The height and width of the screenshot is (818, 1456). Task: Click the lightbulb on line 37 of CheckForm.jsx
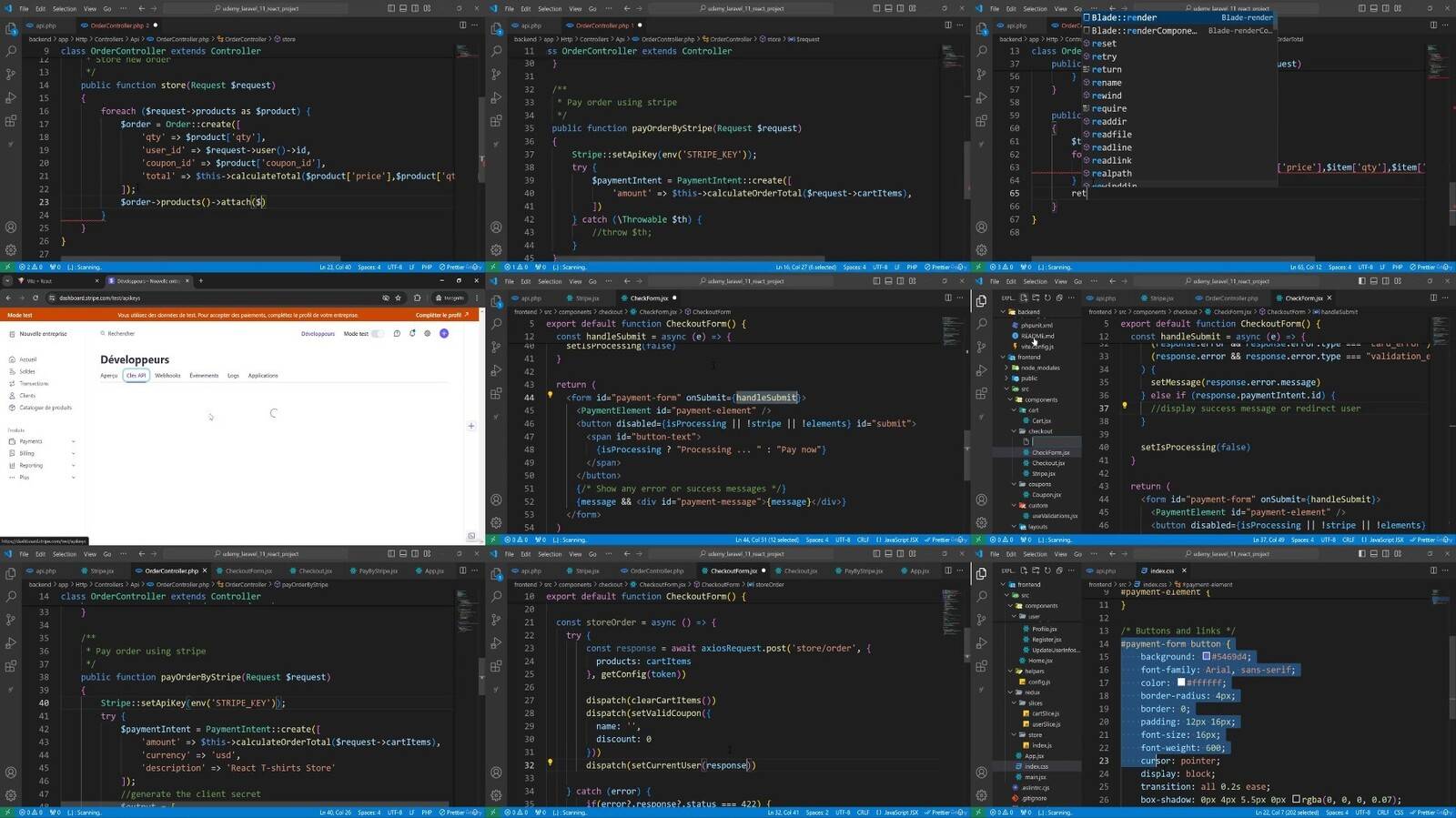click(1125, 407)
